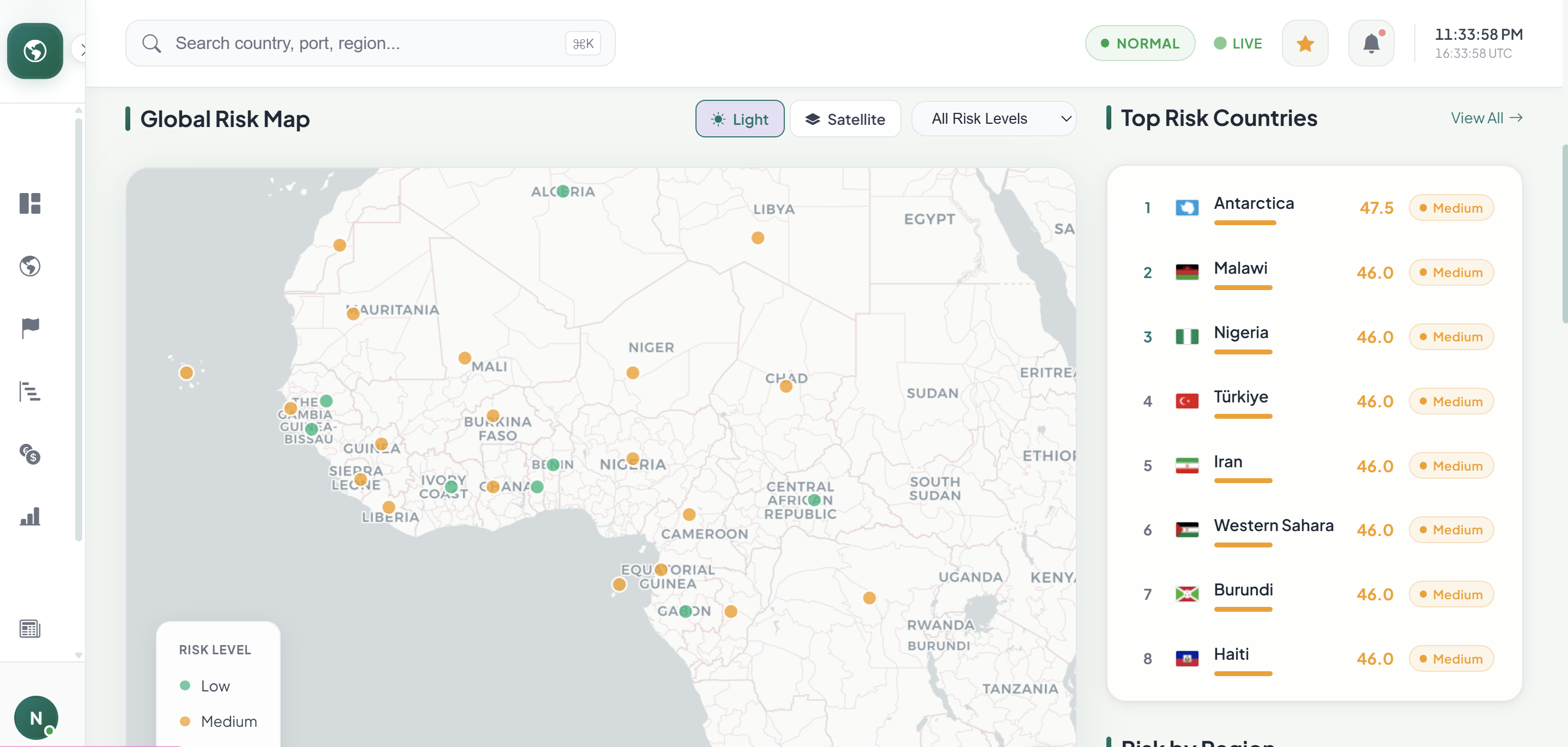
Task: Click the Burkina Faso risk marker
Action: click(x=493, y=416)
